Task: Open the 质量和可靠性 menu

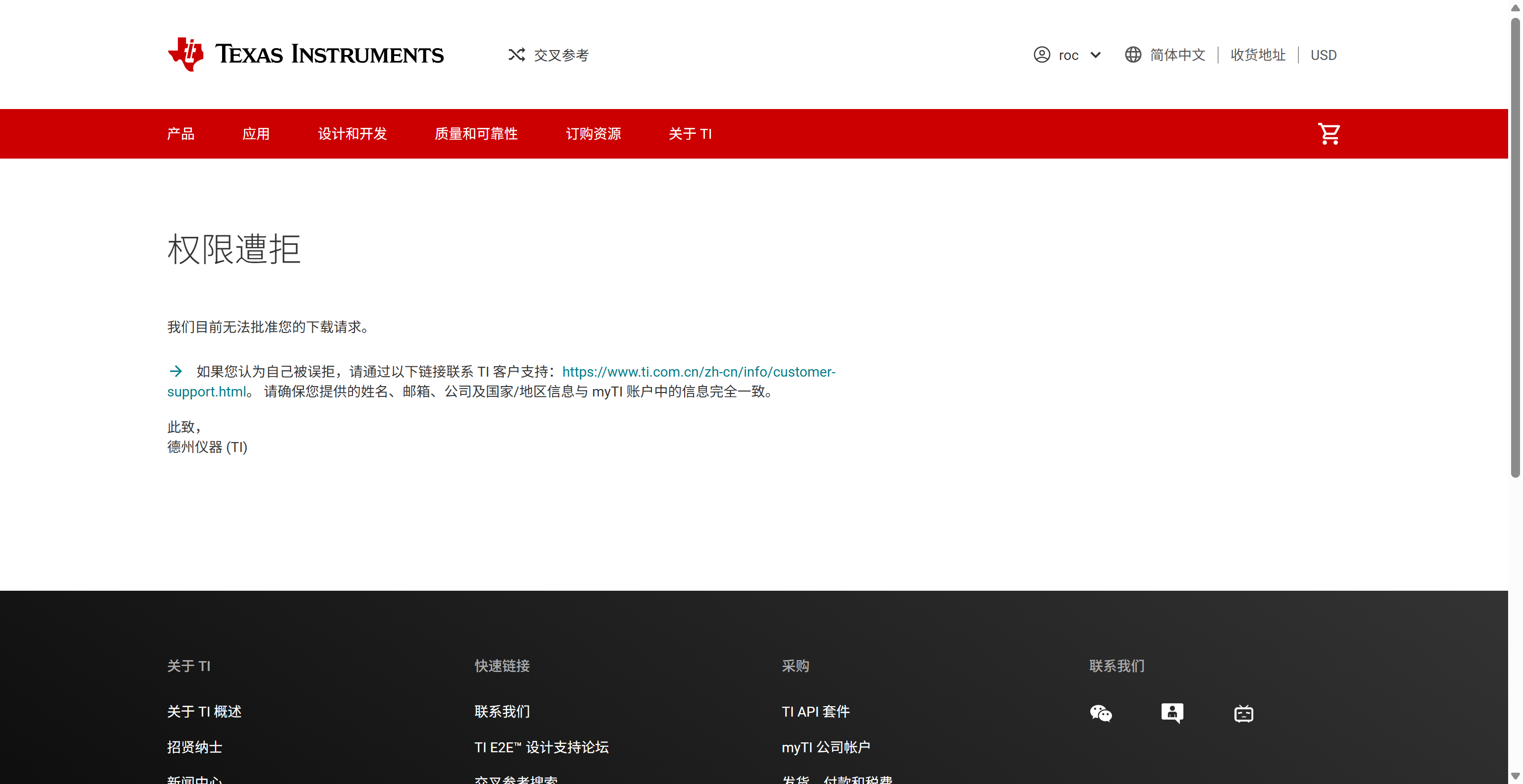Action: [476, 133]
